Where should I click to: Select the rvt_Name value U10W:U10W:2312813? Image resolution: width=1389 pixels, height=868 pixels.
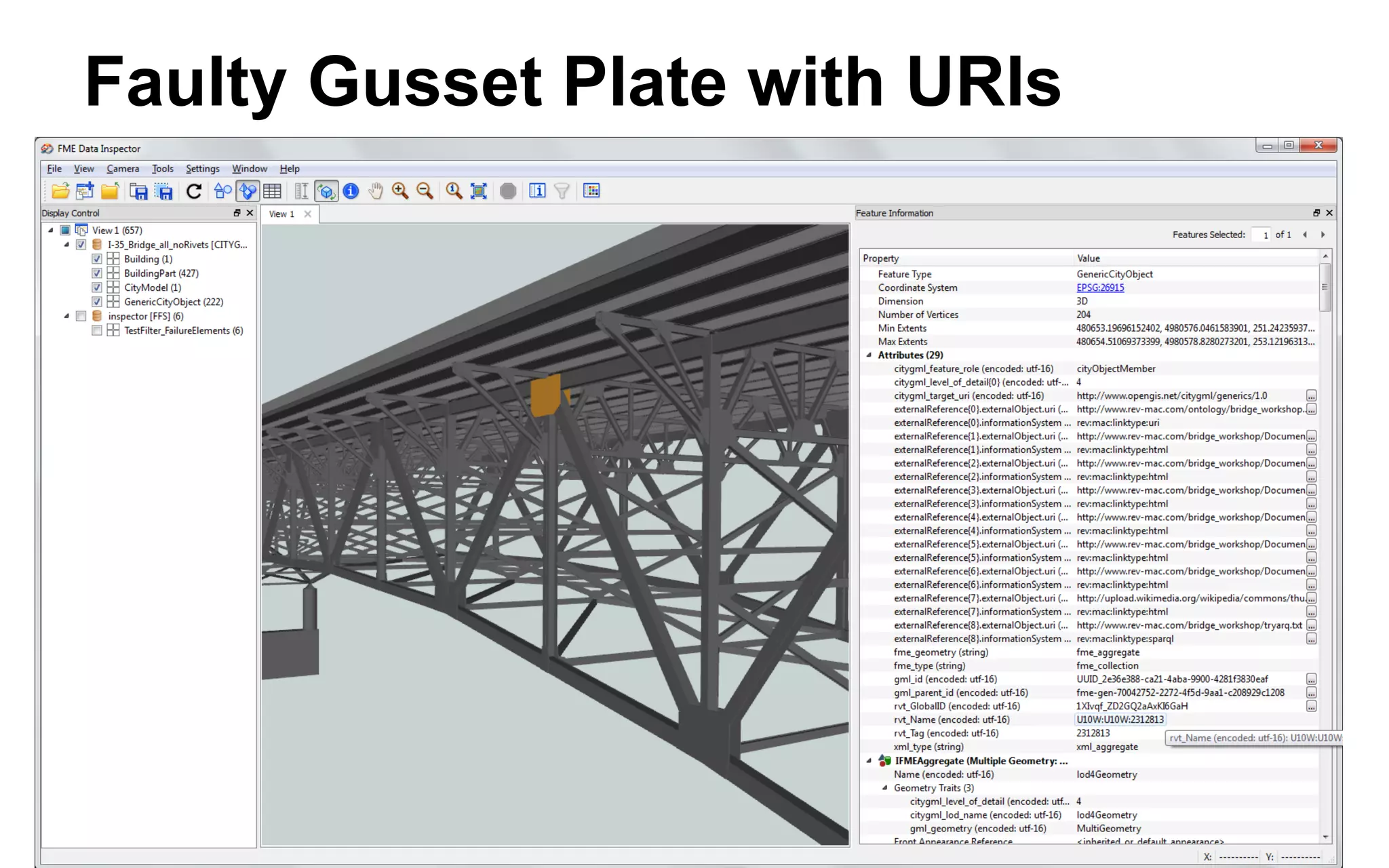pyautogui.click(x=1120, y=719)
